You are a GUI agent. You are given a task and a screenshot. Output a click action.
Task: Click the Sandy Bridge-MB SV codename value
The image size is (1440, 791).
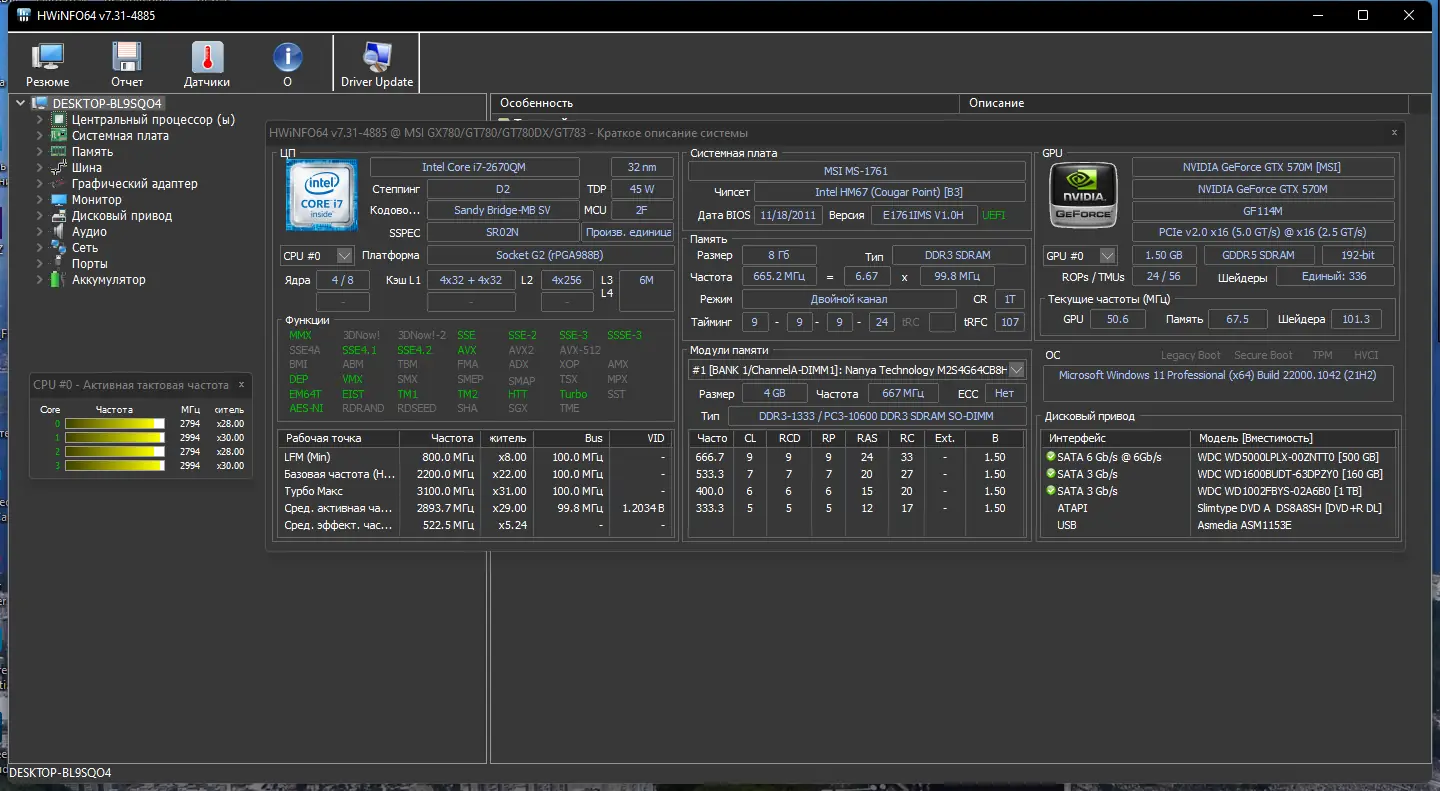click(503, 210)
